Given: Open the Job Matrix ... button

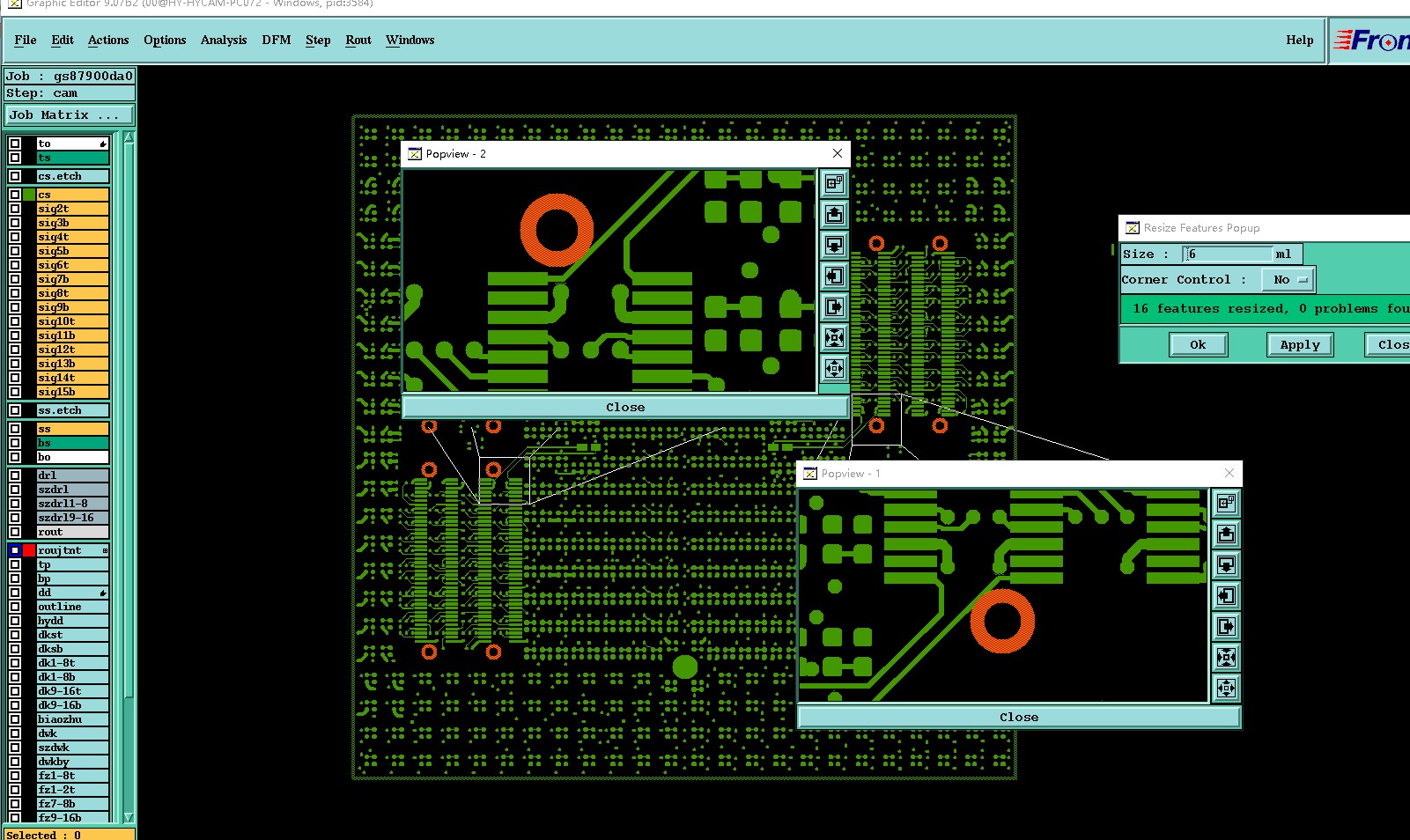Looking at the screenshot, I should point(70,115).
